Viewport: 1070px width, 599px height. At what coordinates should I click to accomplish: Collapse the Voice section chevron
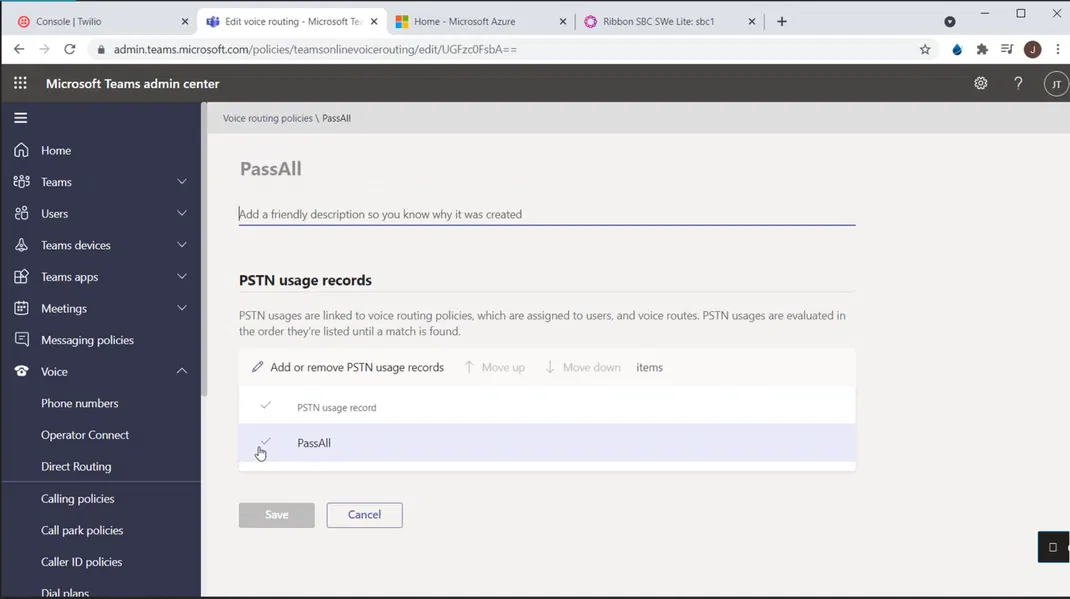click(x=182, y=371)
